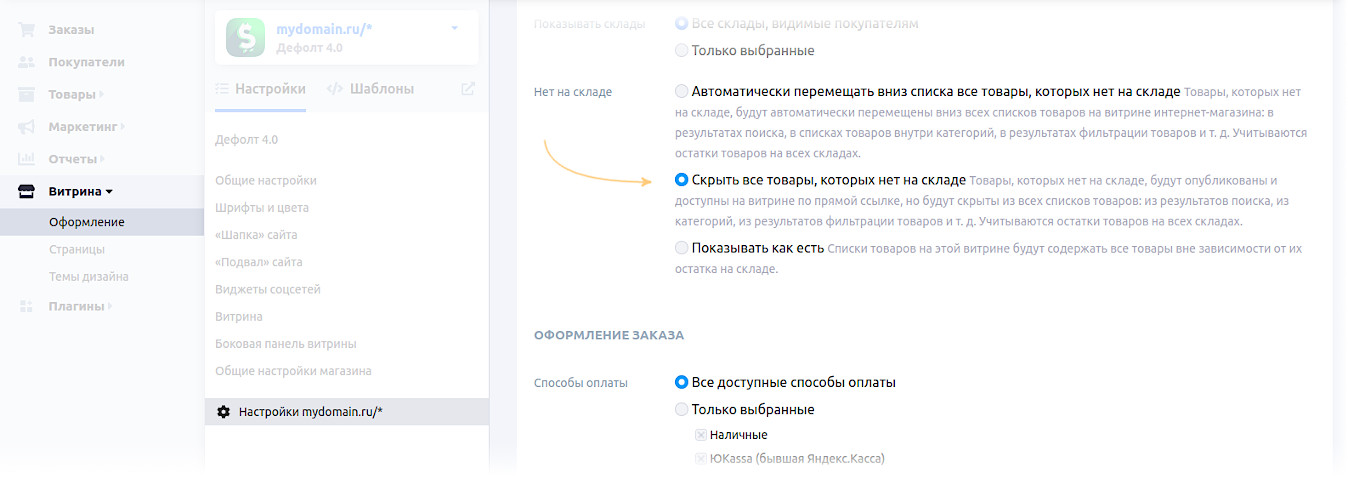The width and height of the screenshot is (1348, 479).
Task: Click the green dollar theme icon
Action: coord(245,37)
